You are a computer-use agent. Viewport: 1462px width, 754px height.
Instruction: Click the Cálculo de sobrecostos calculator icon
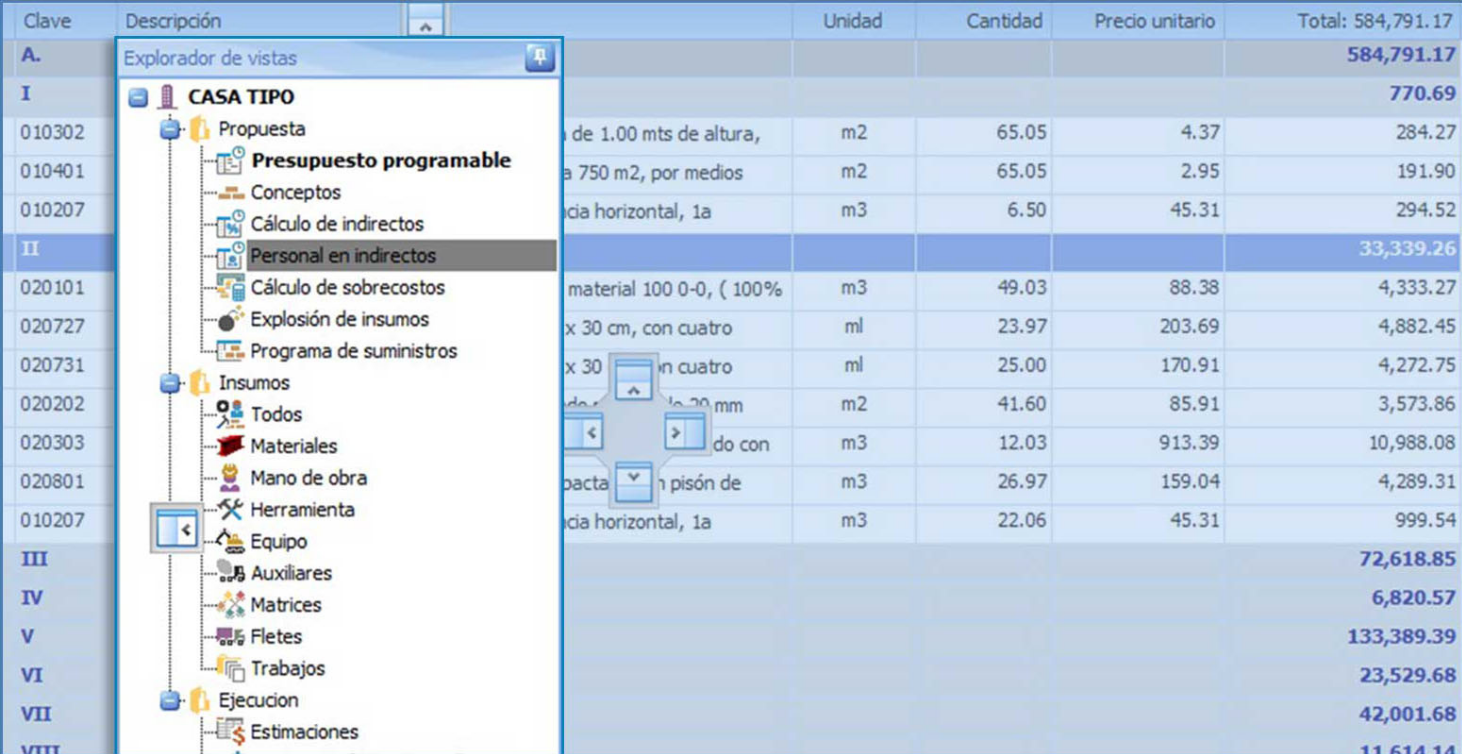[x=231, y=288]
